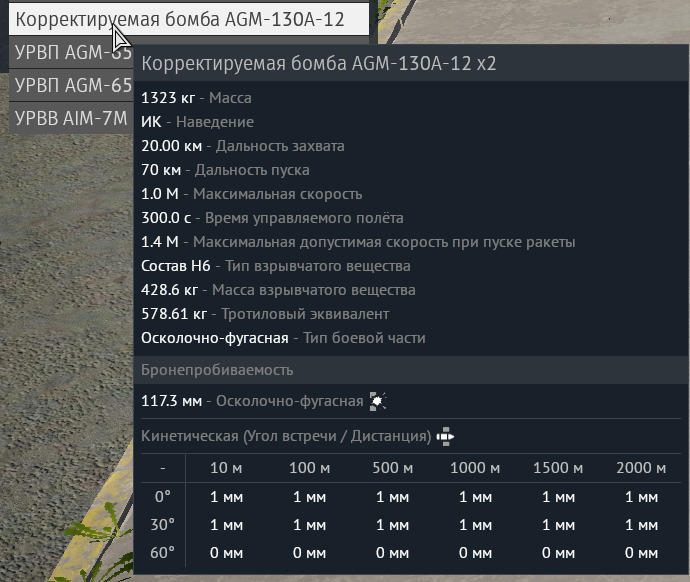Click '578.61 кг - Тротиловый эквивалент'

pos(265,314)
